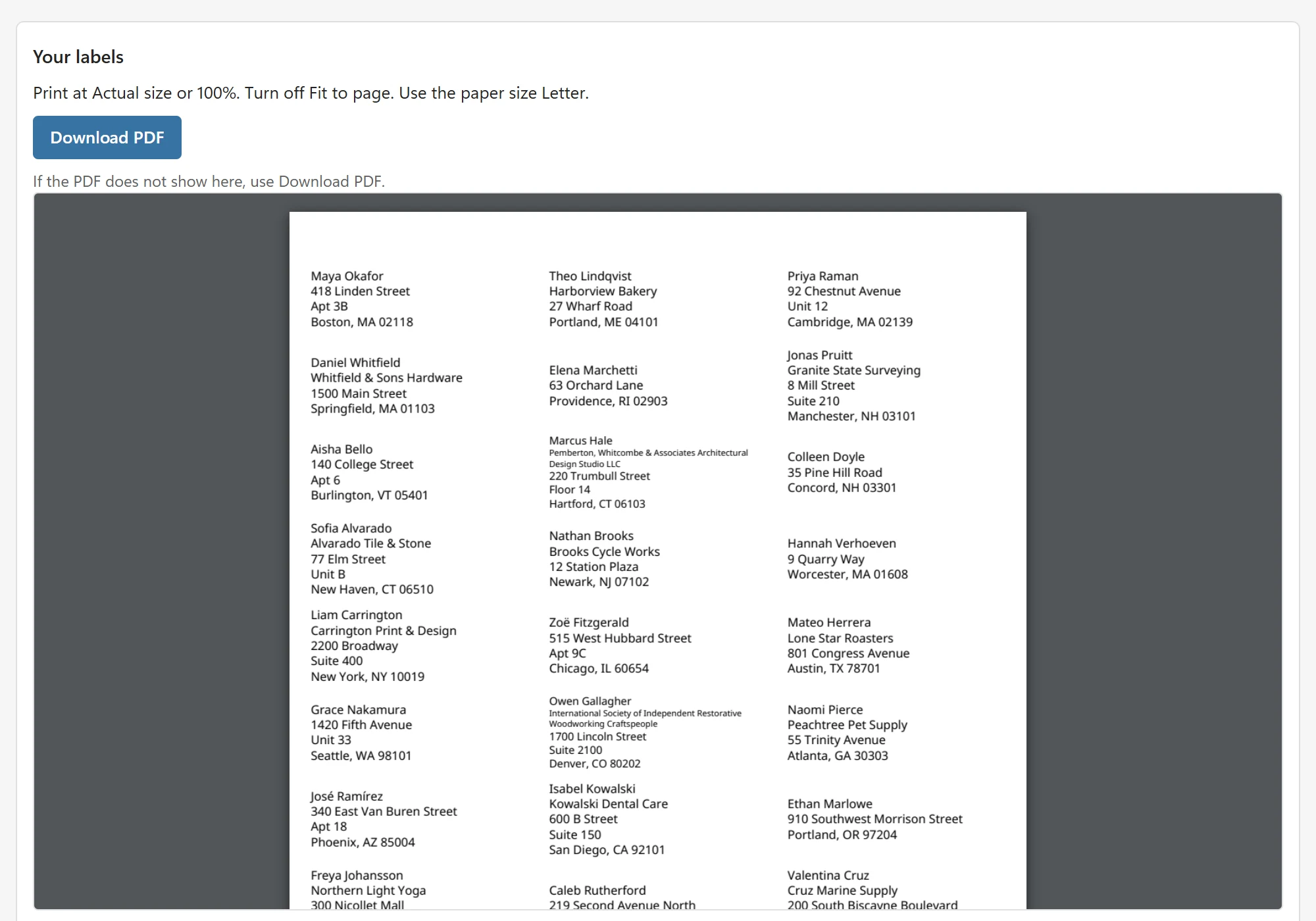This screenshot has width=1316, height=921.
Task: Click the Mateo Herrera label name
Action: 828,622
